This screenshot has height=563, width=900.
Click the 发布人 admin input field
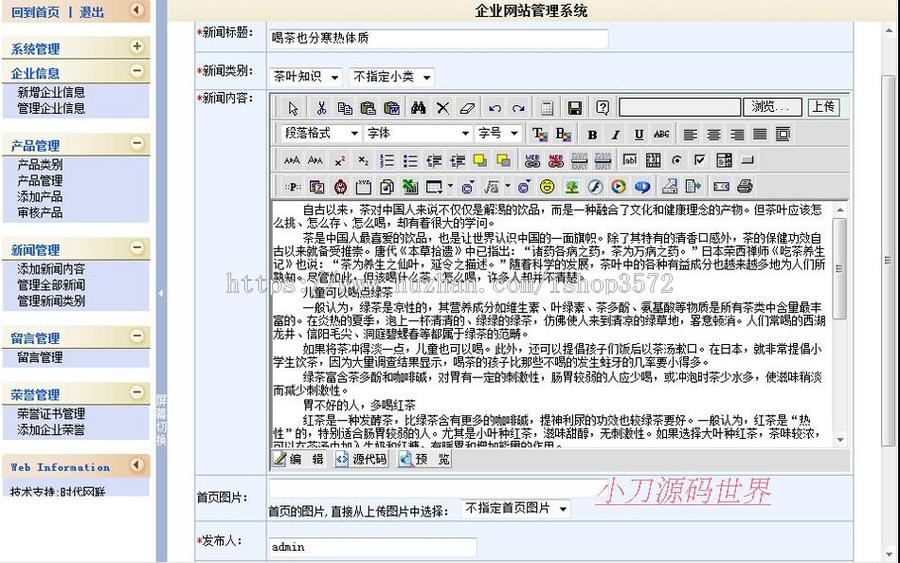tap(373, 547)
